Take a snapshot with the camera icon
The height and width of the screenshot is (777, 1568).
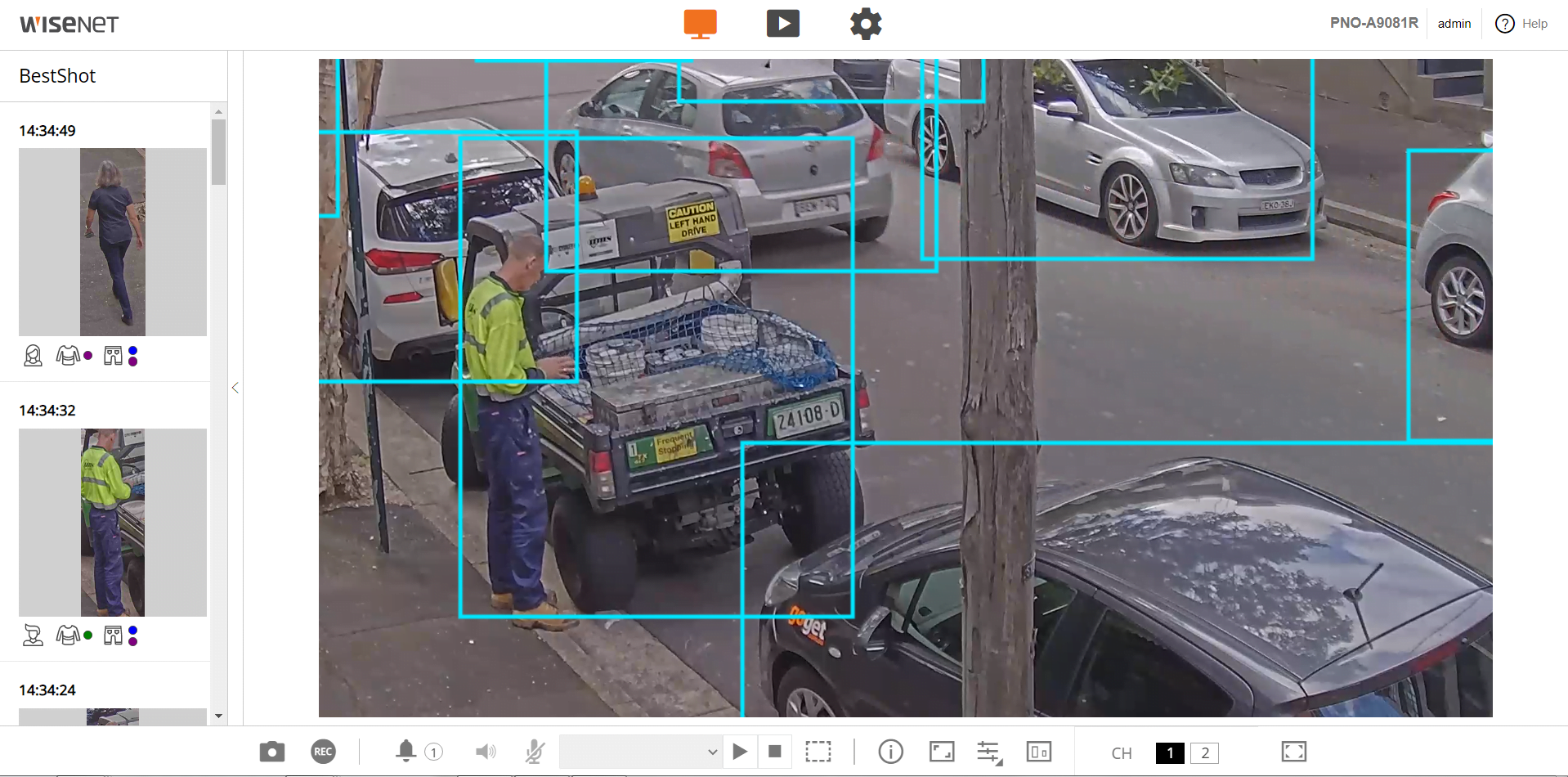point(271,752)
